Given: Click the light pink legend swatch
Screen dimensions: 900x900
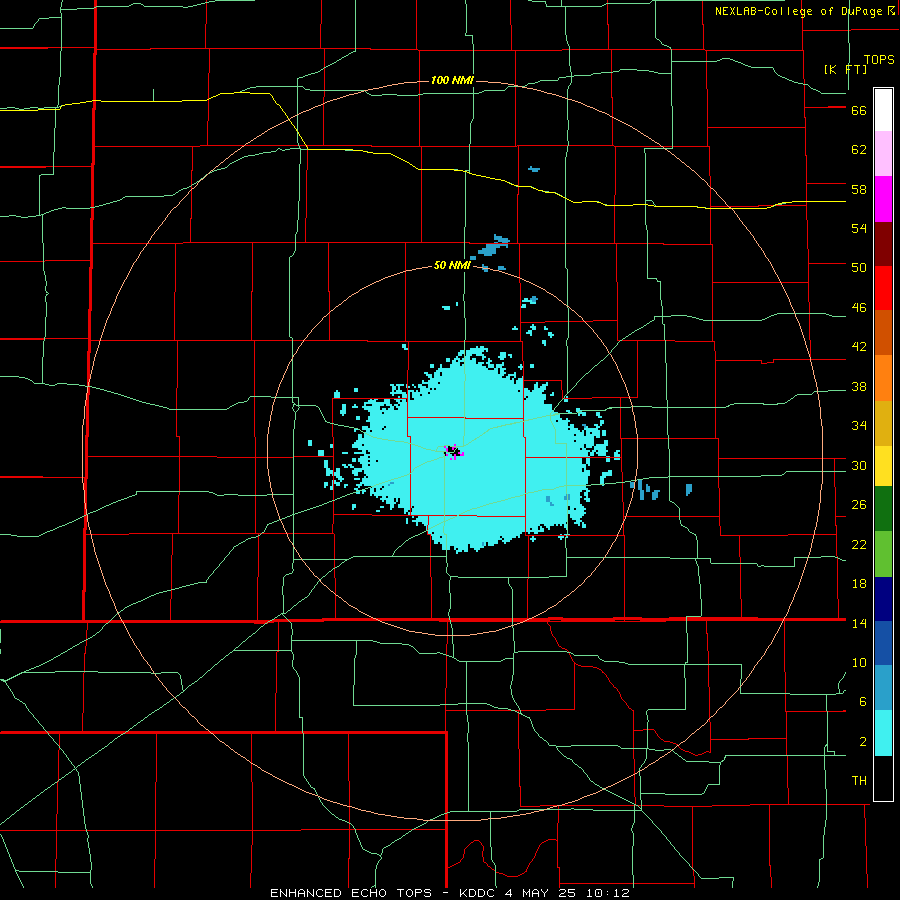Looking at the screenshot, I should (883, 154).
